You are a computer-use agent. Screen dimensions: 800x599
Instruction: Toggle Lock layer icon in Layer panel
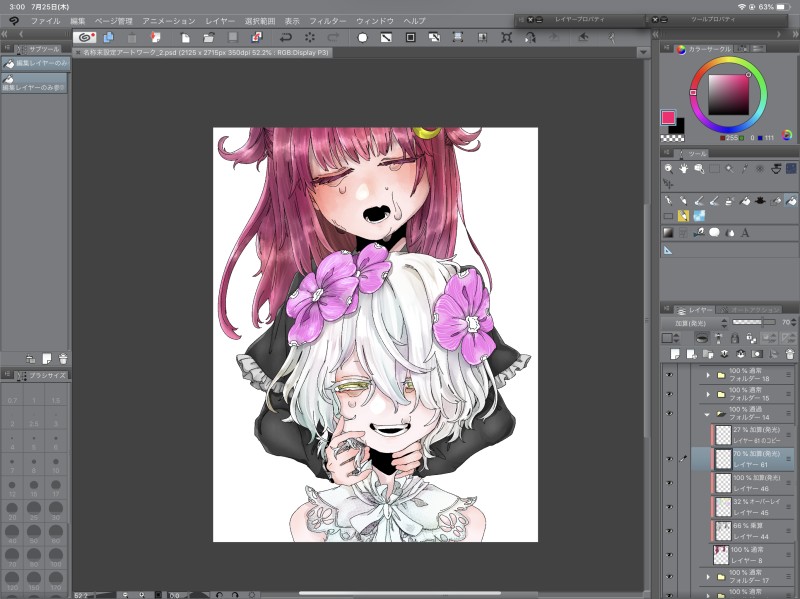coord(735,338)
